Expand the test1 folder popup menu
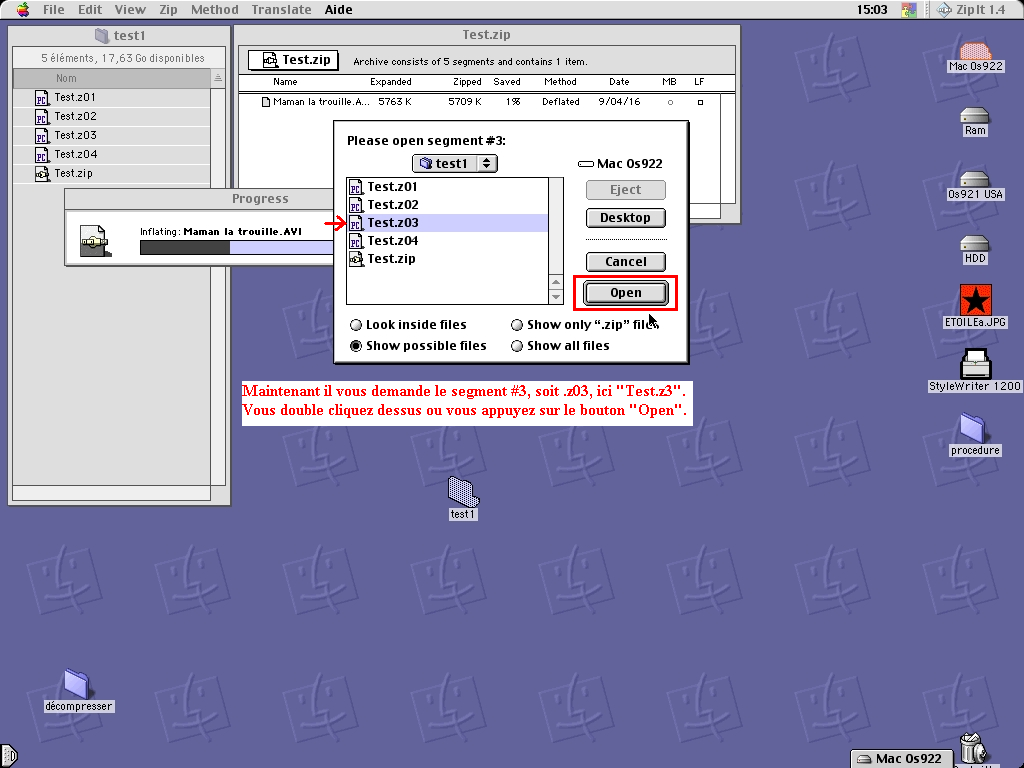 point(455,163)
